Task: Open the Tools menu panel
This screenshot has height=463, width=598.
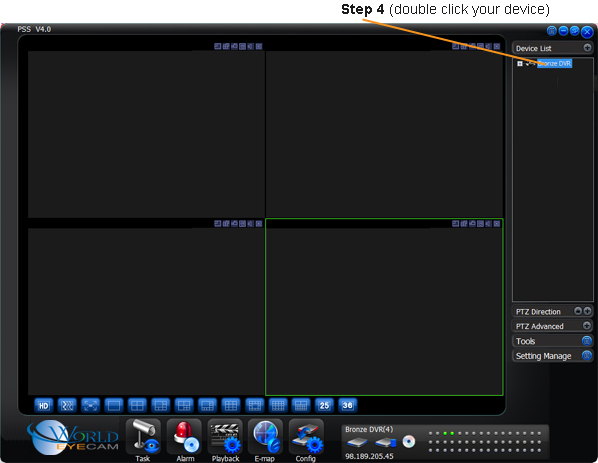Action: (x=552, y=341)
